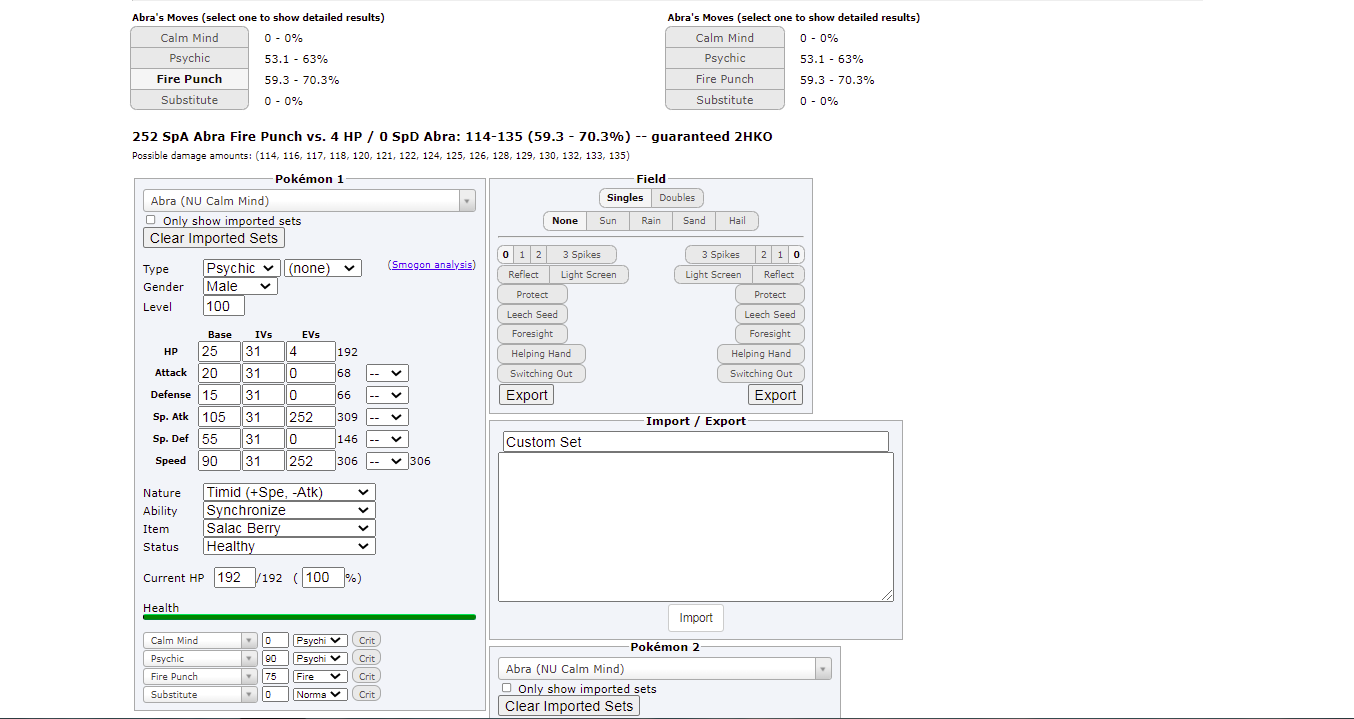Open the Pokémon 2 set selector dropdown
Screen dimensions: 1354x719
coord(665,669)
